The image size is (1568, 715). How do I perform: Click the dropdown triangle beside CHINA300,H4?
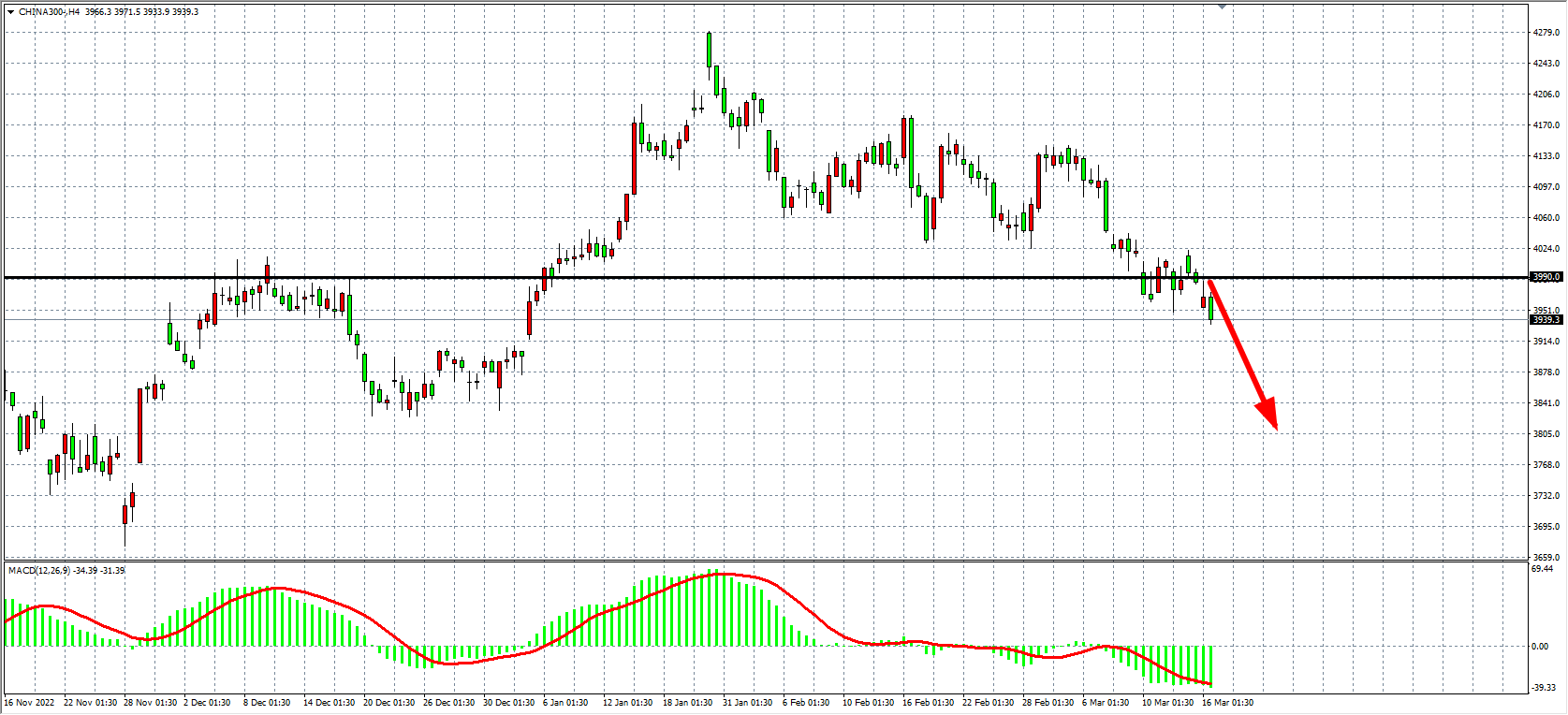click(10, 12)
